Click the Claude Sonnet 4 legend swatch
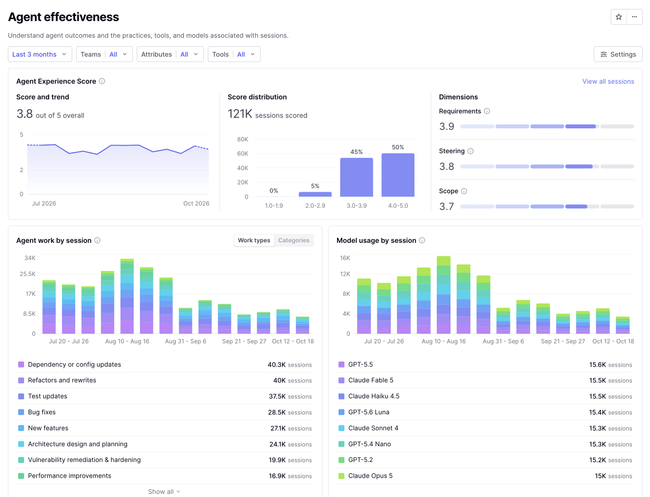The height and width of the screenshot is (497, 650). tap(342, 428)
